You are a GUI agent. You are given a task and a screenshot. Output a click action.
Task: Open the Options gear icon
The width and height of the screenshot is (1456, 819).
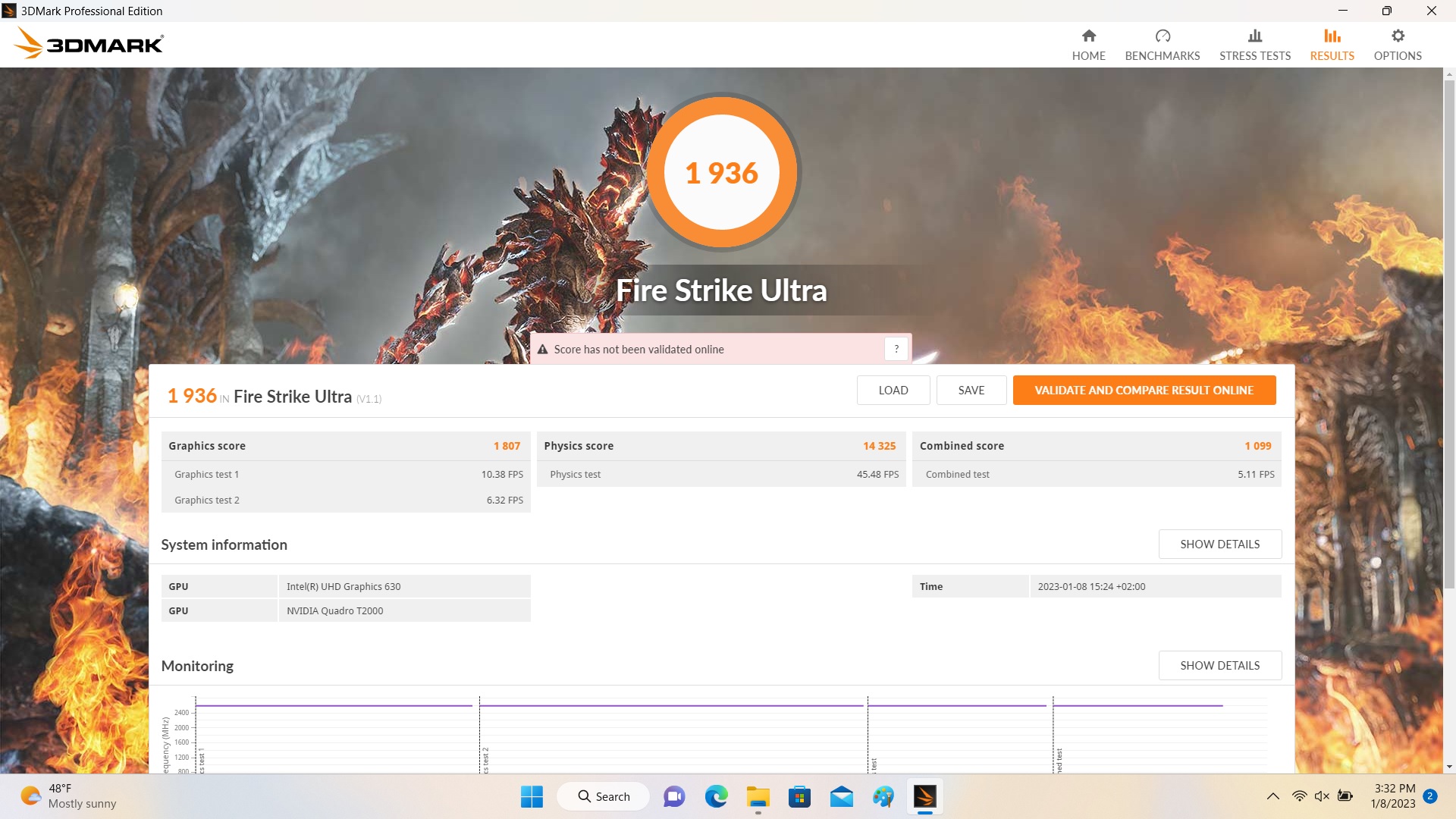(1397, 36)
